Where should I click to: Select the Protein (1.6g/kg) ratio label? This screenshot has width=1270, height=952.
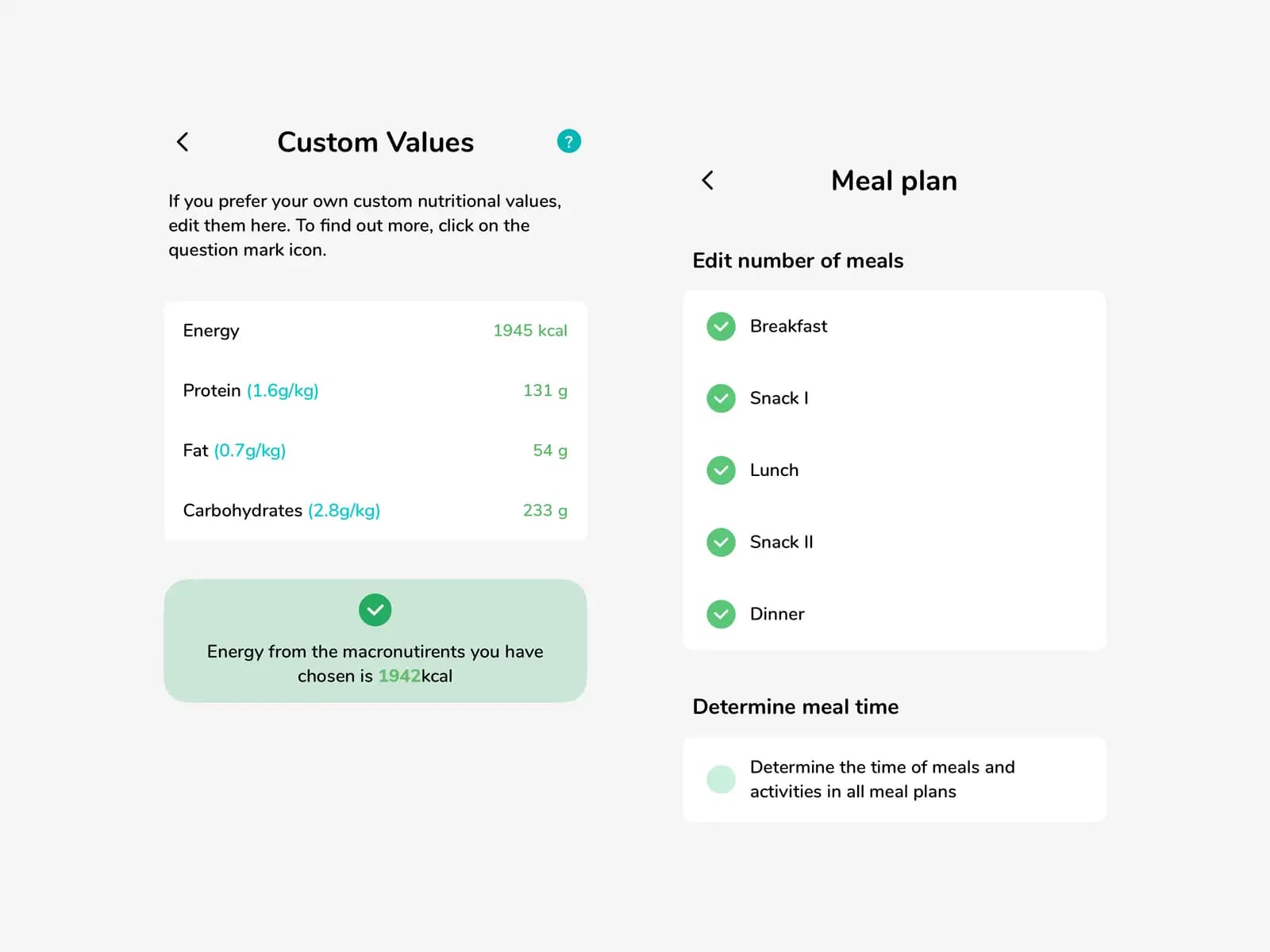click(x=283, y=390)
